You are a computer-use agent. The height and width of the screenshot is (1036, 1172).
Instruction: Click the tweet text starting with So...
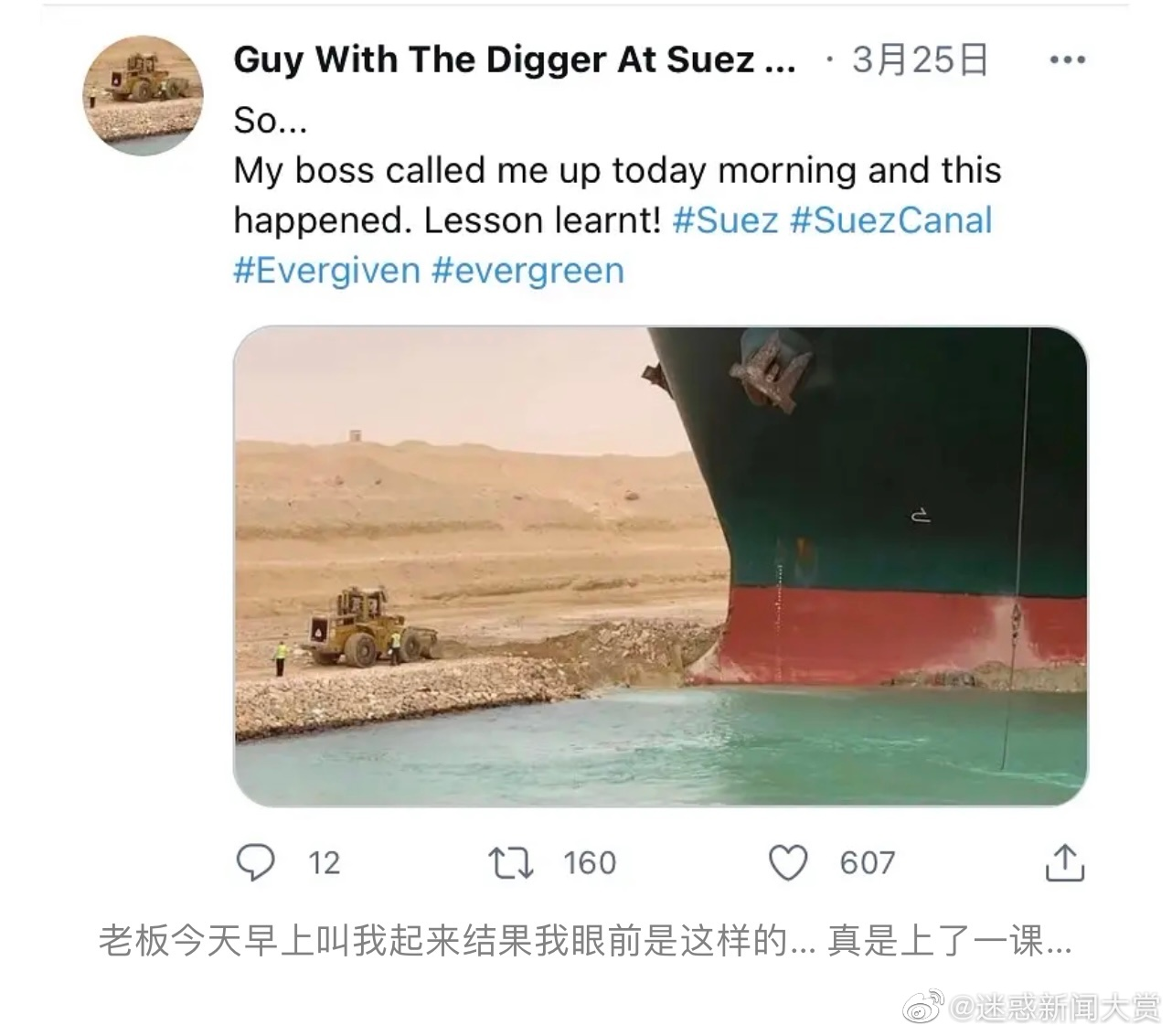click(617, 196)
